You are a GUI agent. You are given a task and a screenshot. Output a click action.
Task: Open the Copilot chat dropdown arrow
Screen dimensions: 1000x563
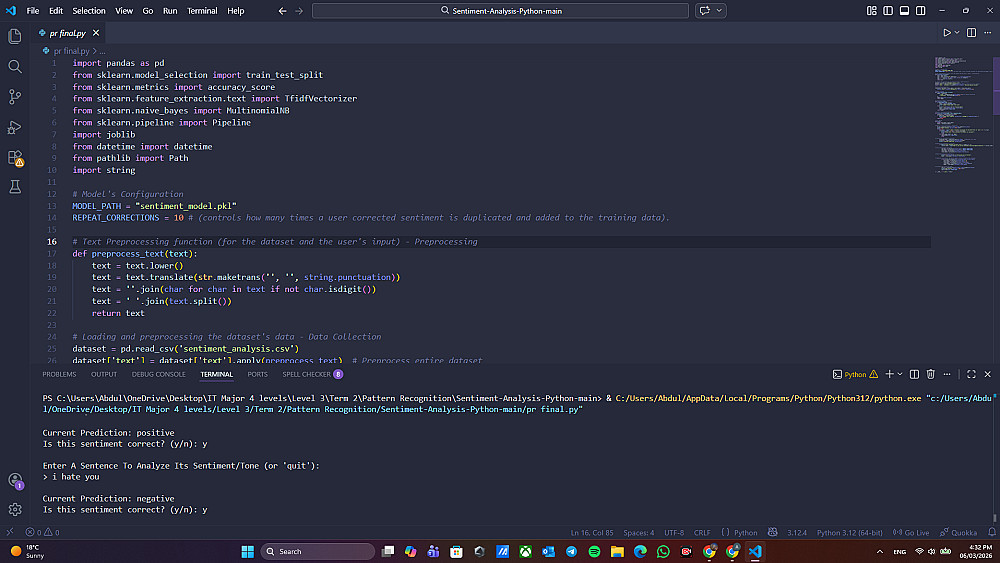(717, 11)
